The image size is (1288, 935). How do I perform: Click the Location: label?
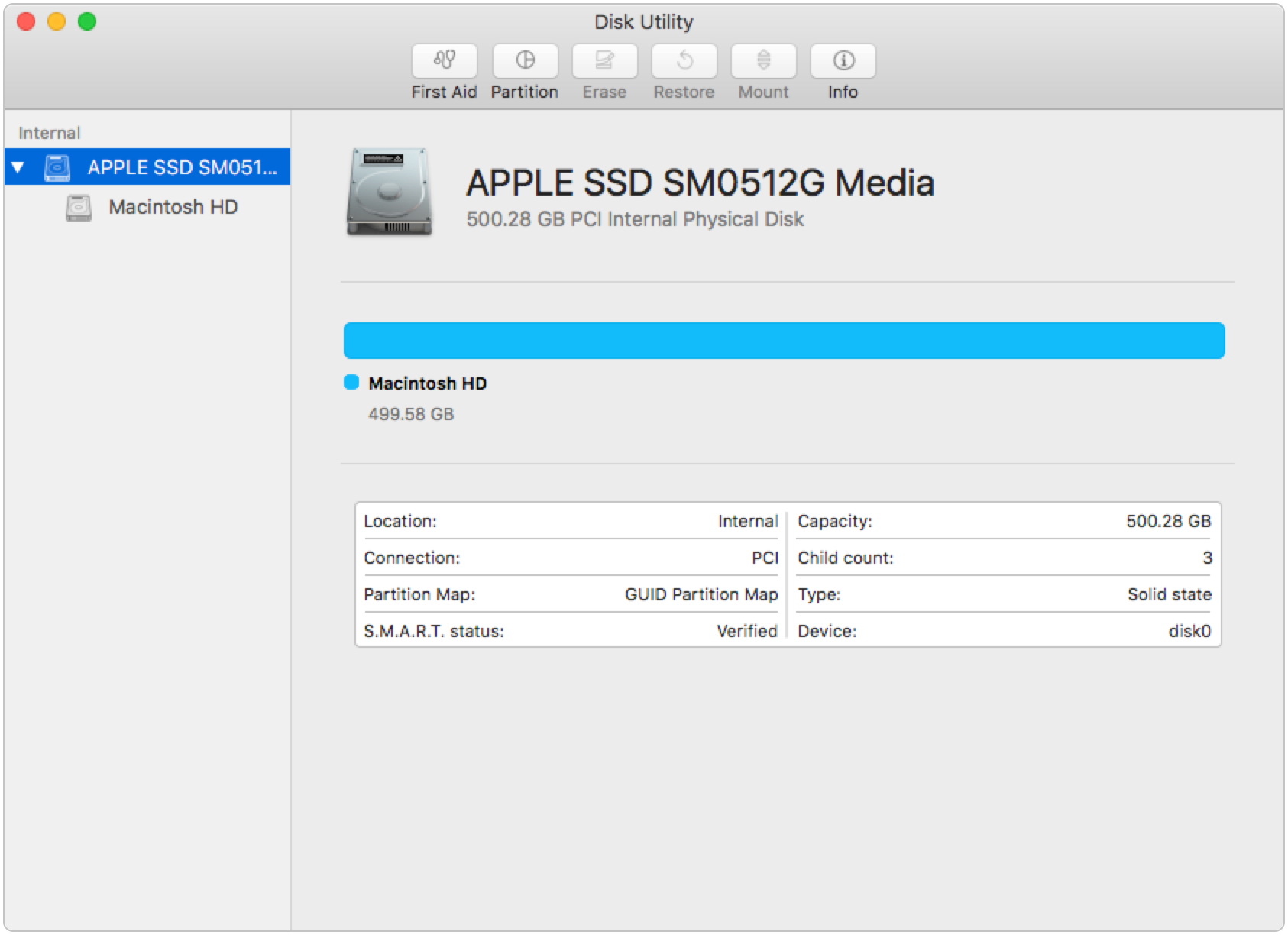(x=400, y=521)
